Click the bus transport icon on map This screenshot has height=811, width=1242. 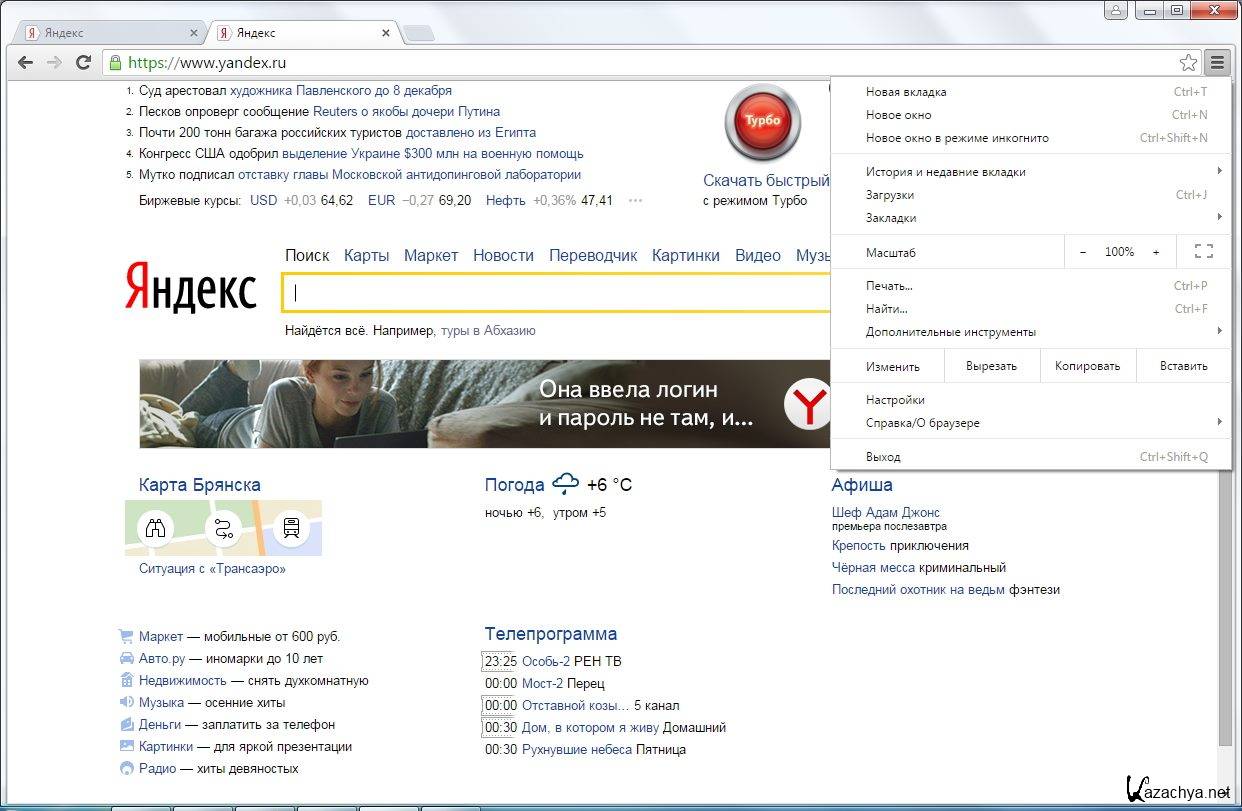pyautogui.click(x=291, y=528)
